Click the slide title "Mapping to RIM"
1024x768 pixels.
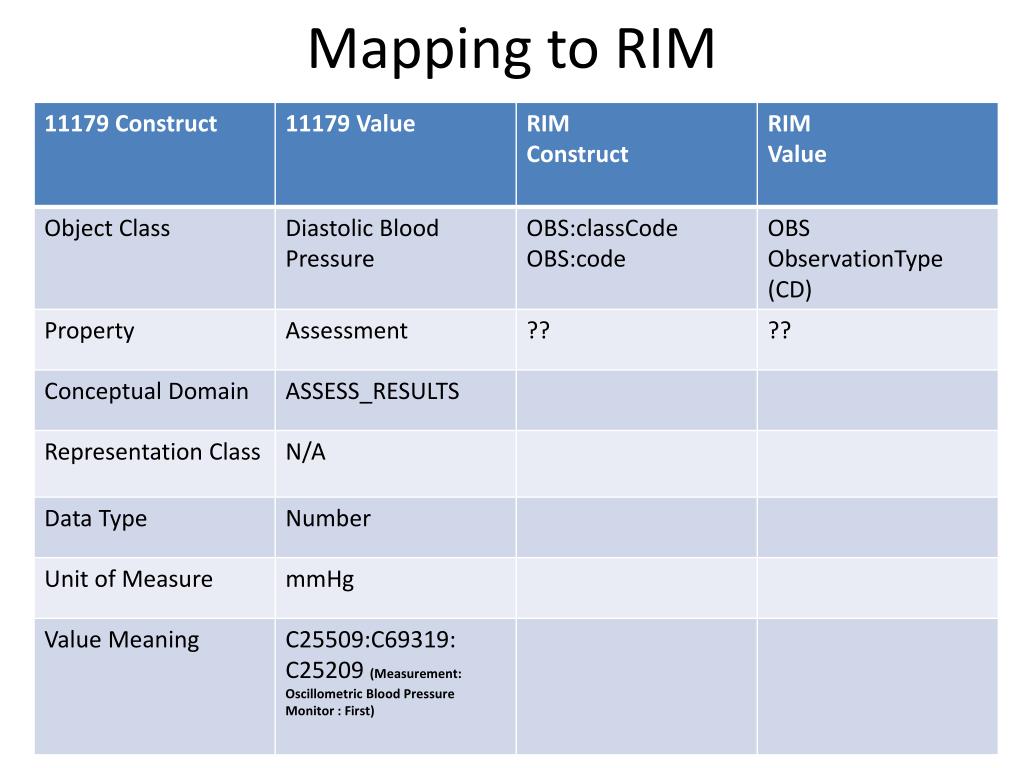(511, 50)
